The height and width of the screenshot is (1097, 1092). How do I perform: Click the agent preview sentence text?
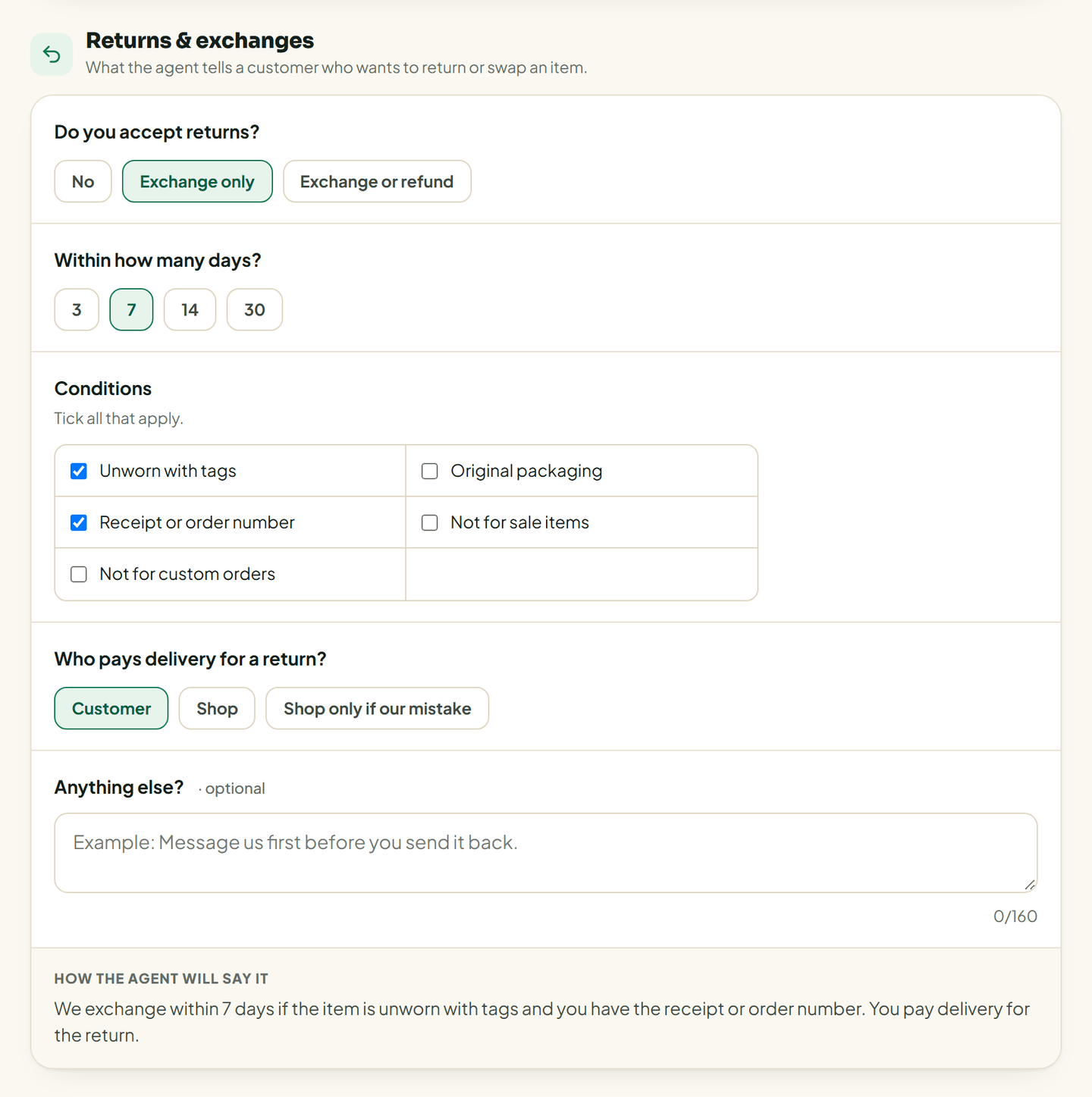tap(542, 1022)
